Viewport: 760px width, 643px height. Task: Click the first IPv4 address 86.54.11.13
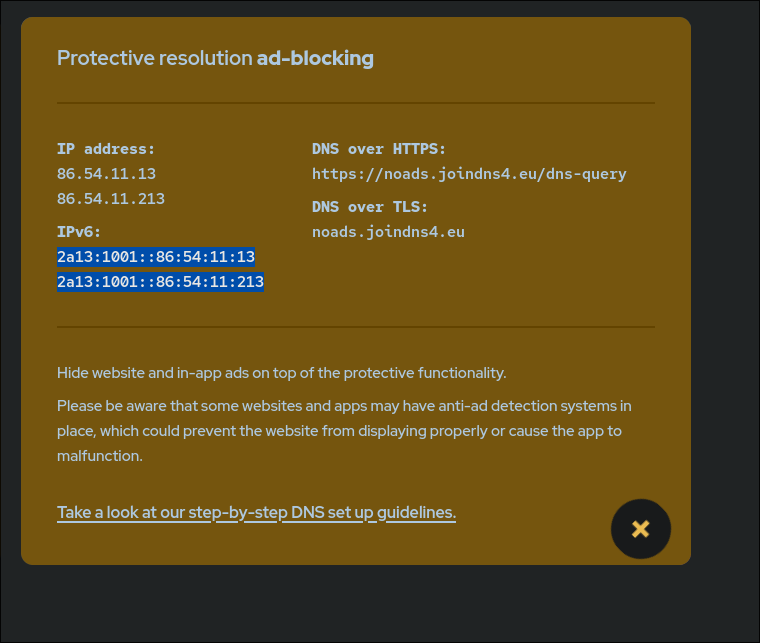tap(107, 173)
